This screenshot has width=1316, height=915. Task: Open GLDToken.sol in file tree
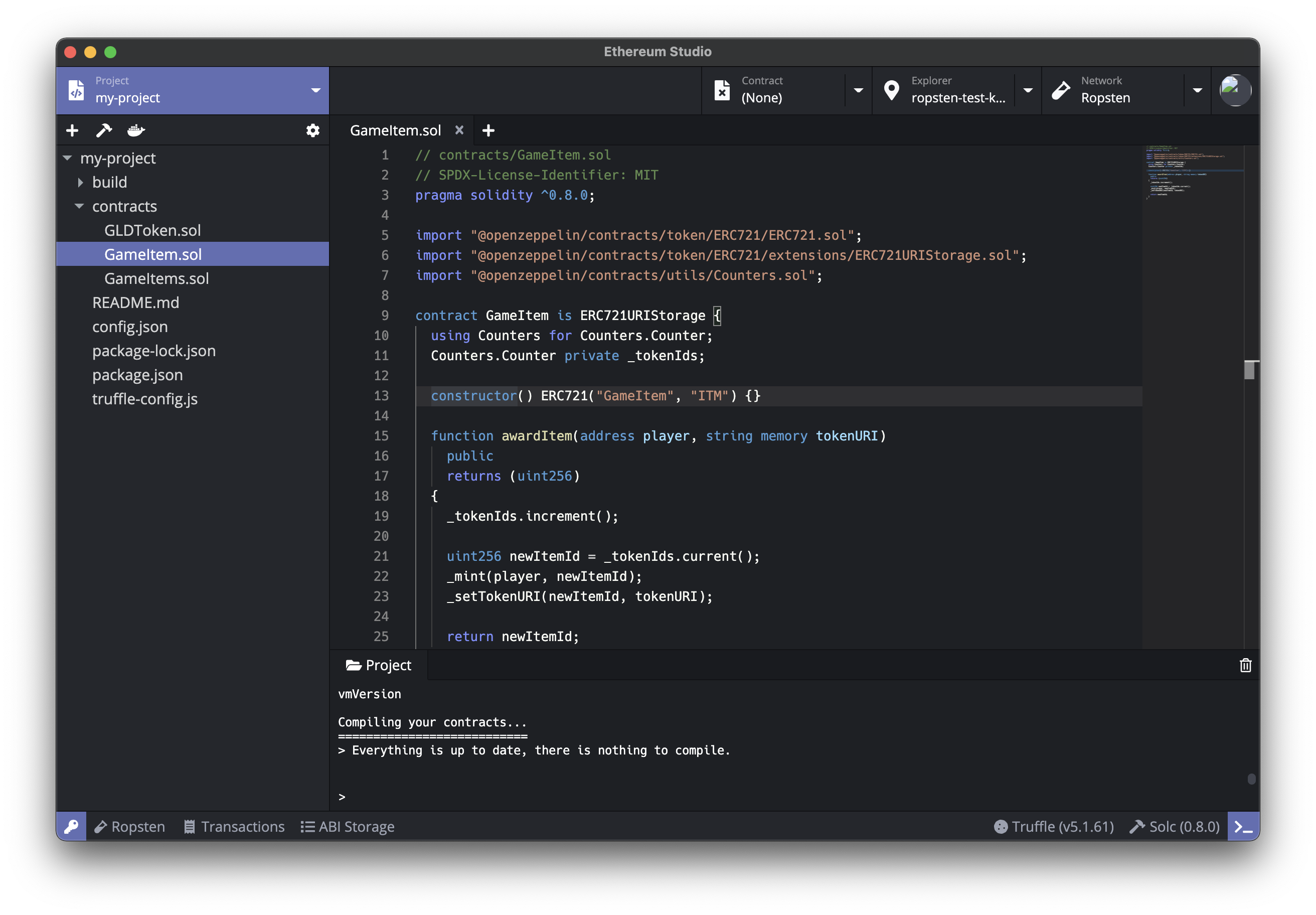pyautogui.click(x=152, y=230)
